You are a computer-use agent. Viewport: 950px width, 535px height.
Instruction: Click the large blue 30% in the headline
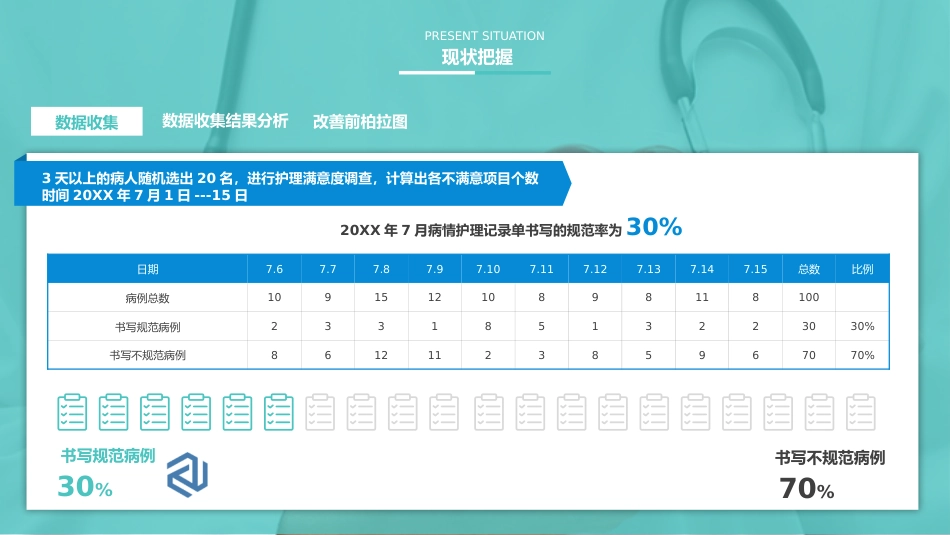[654, 227]
